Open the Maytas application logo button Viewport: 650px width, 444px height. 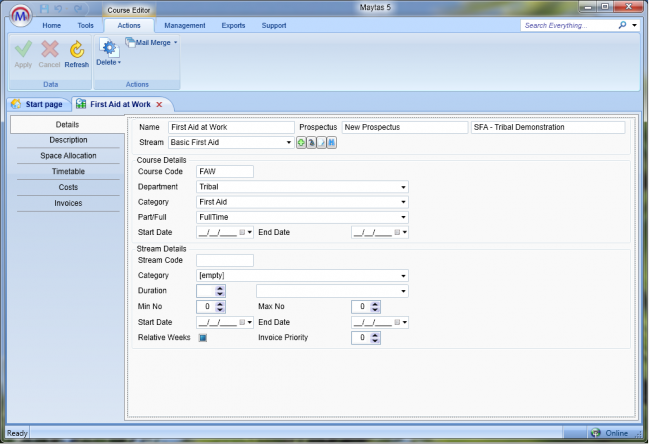pos(18,17)
